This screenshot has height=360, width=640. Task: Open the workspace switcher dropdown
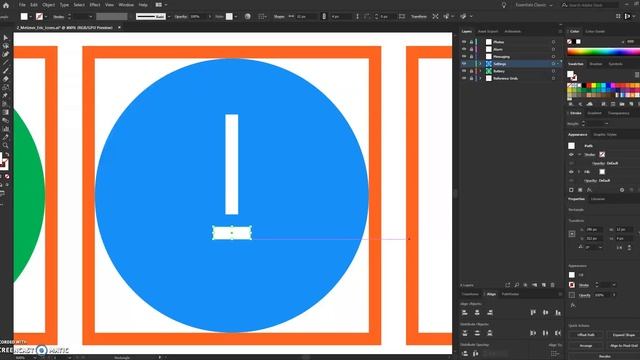tap(533, 5)
